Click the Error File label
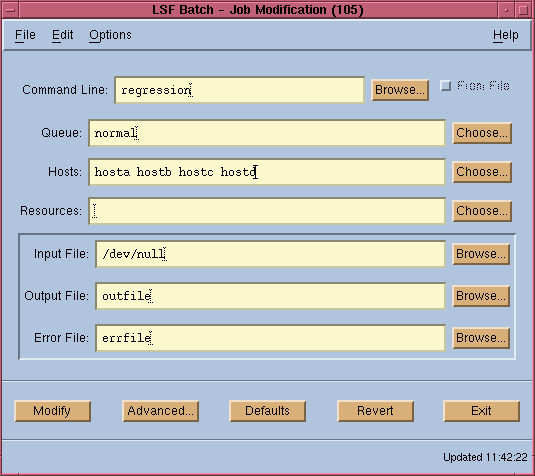The image size is (535, 476). pos(61,338)
